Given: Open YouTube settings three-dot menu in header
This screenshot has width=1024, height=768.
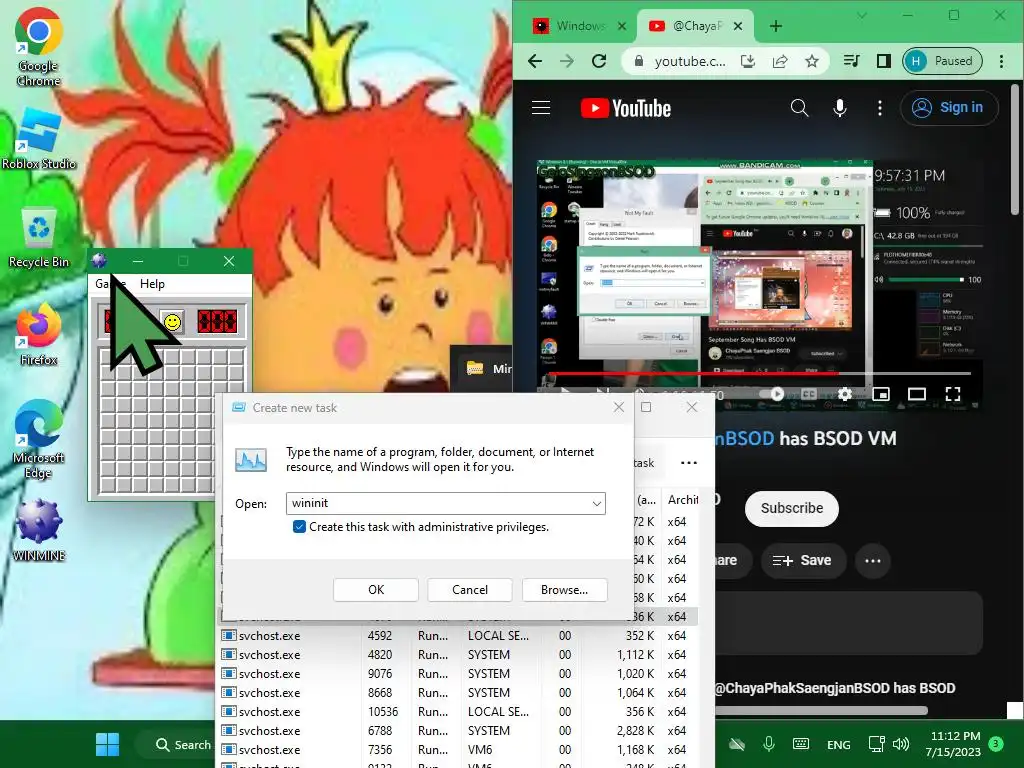Looking at the screenshot, I should (880, 108).
